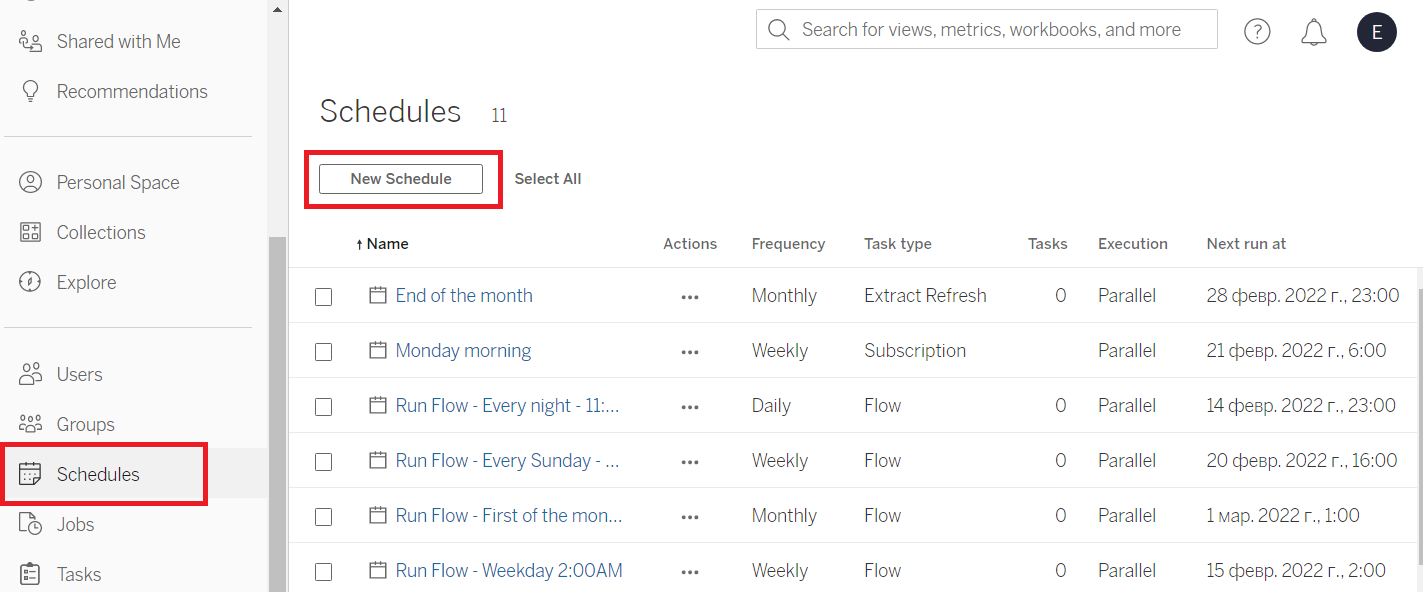The image size is (1423, 592).
Task: Click the sidebar vertical scrollbar
Action: [277, 414]
